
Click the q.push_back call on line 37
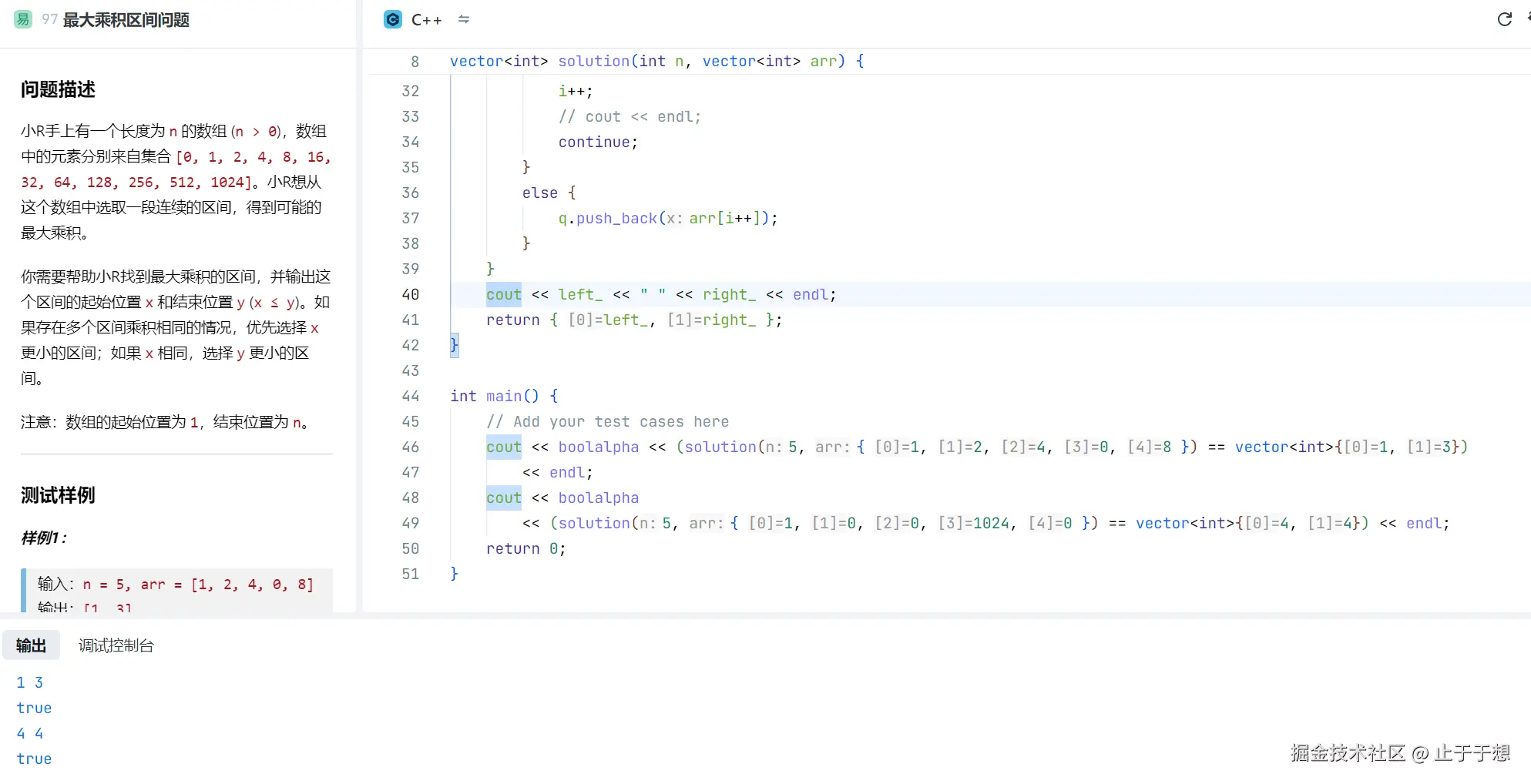tap(607, 219)
